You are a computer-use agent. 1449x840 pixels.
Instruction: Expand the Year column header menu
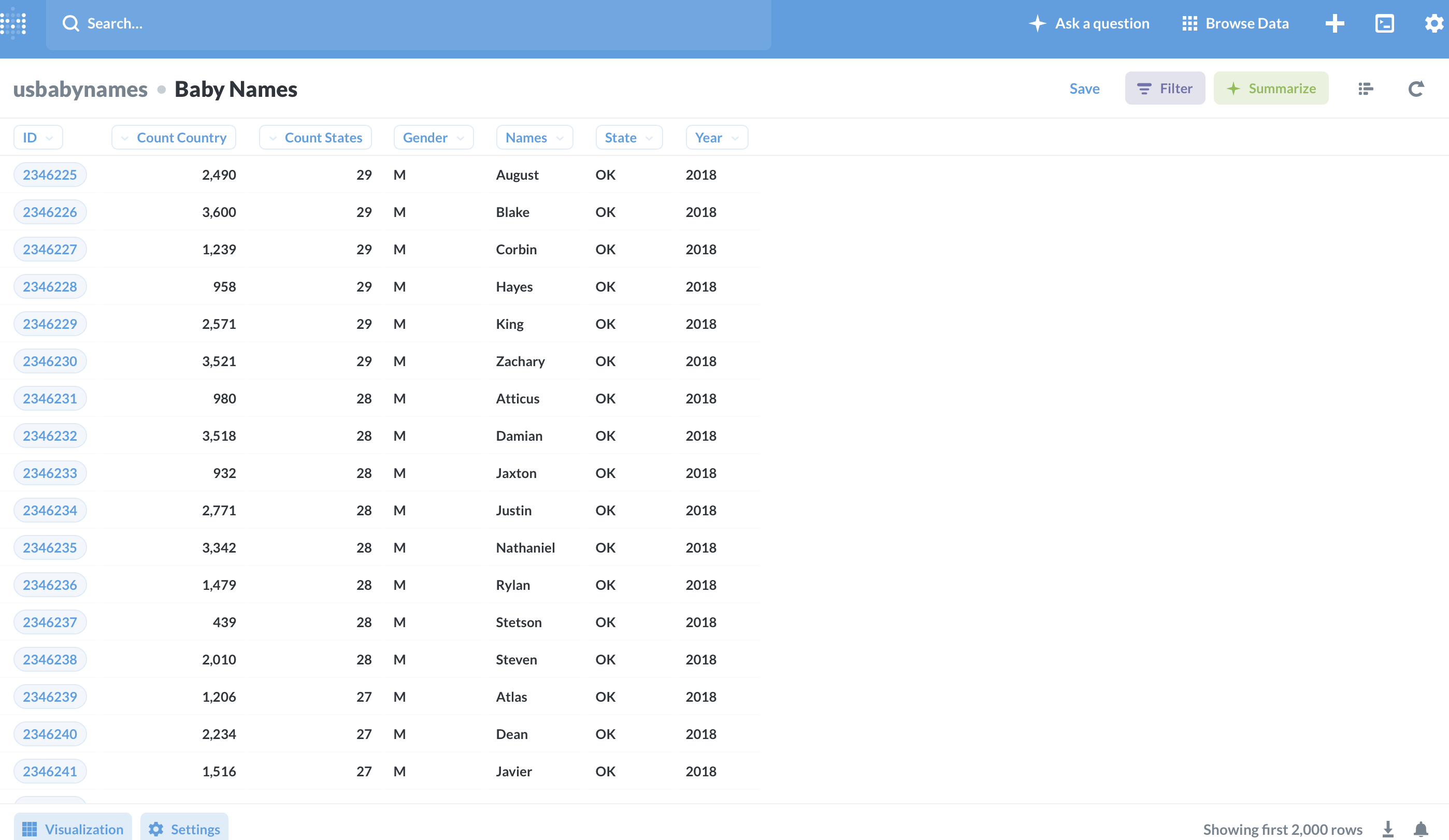pyautogui.click(x=716, y=137)
